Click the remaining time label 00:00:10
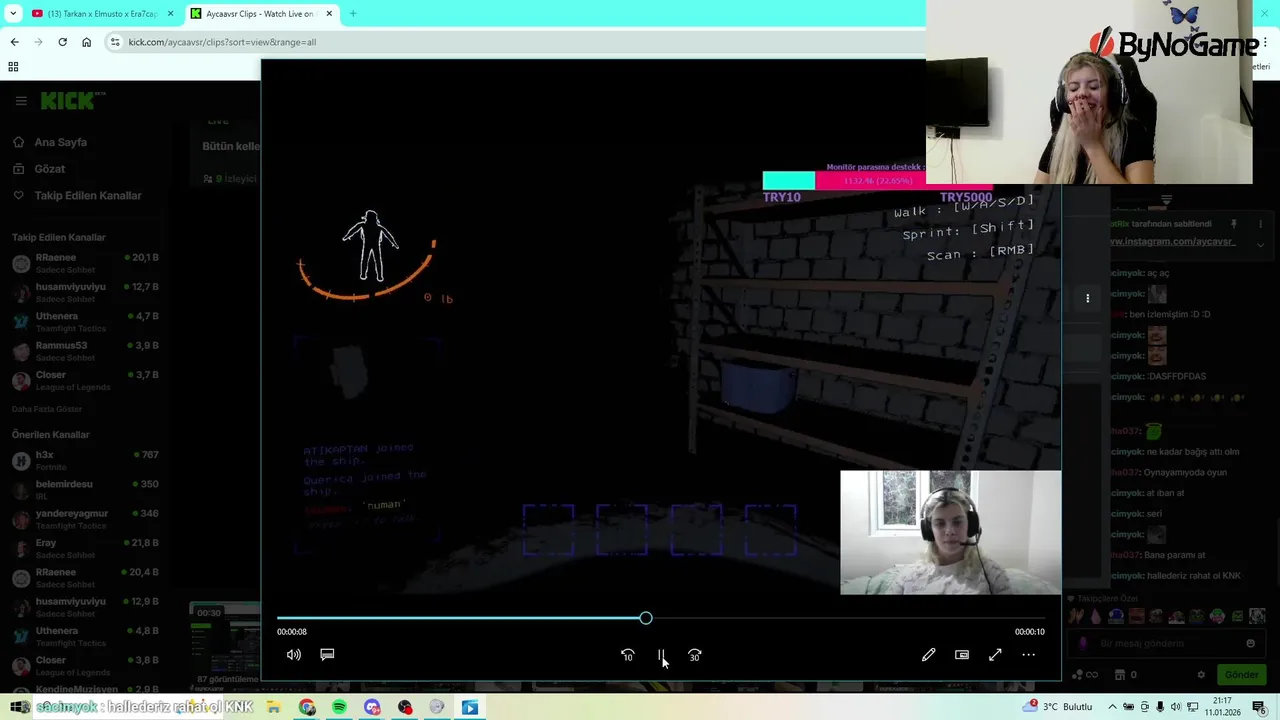Screen dimensions: 1280x720 click(1030, 632)
